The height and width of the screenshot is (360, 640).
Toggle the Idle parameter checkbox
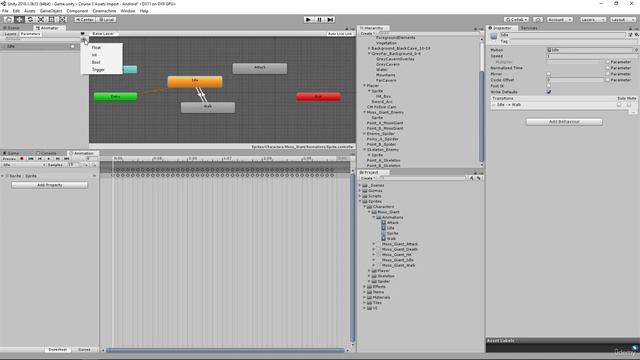[73, 47]
